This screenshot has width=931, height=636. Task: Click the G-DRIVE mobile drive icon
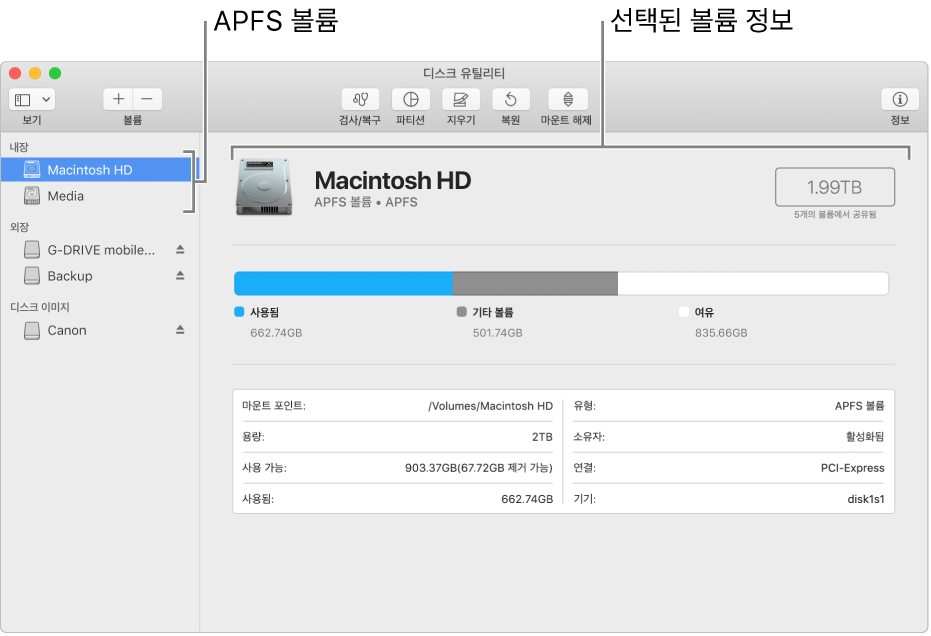point(32,250)
